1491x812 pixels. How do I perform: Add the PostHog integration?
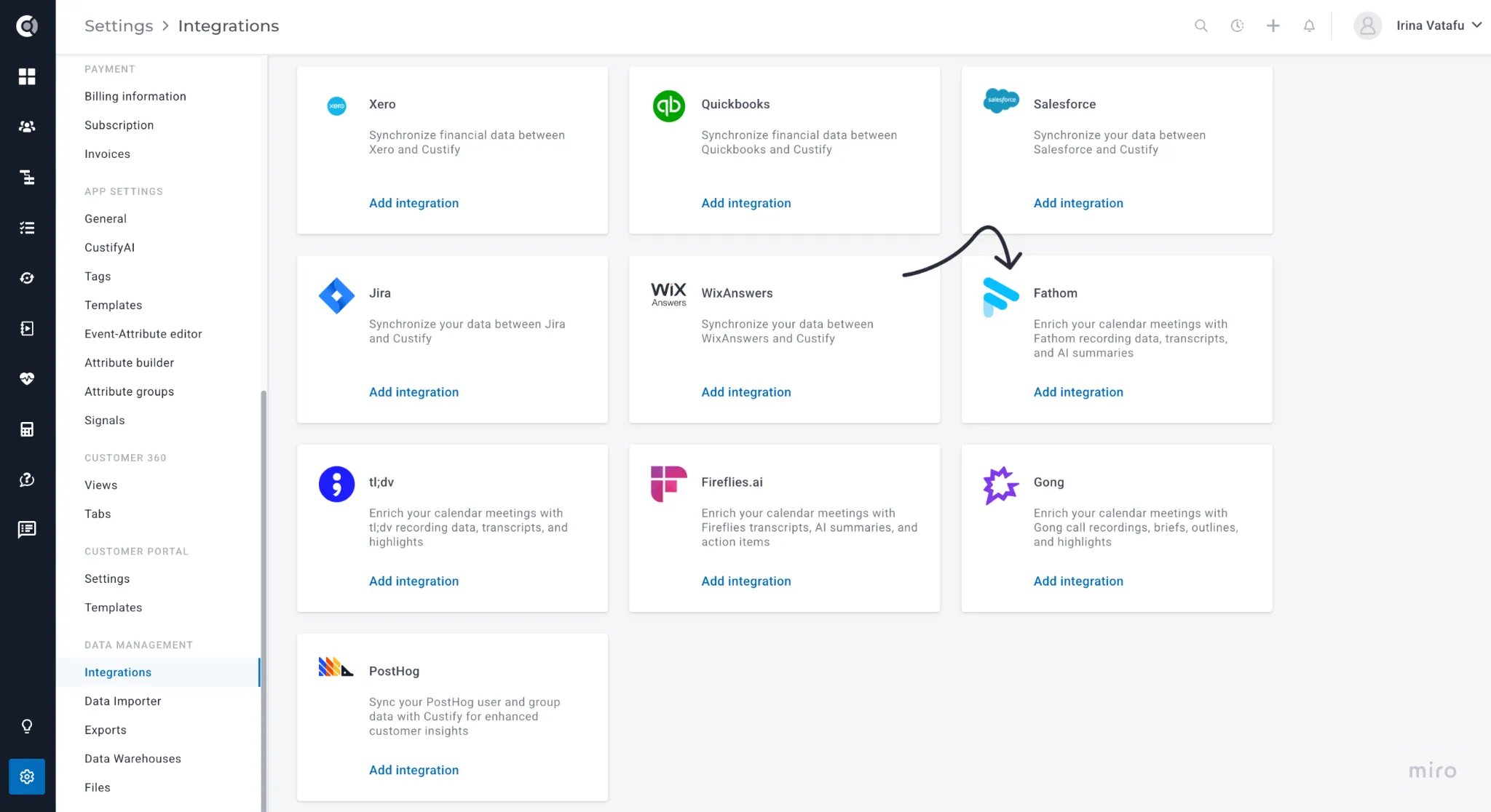coord(414,770)
